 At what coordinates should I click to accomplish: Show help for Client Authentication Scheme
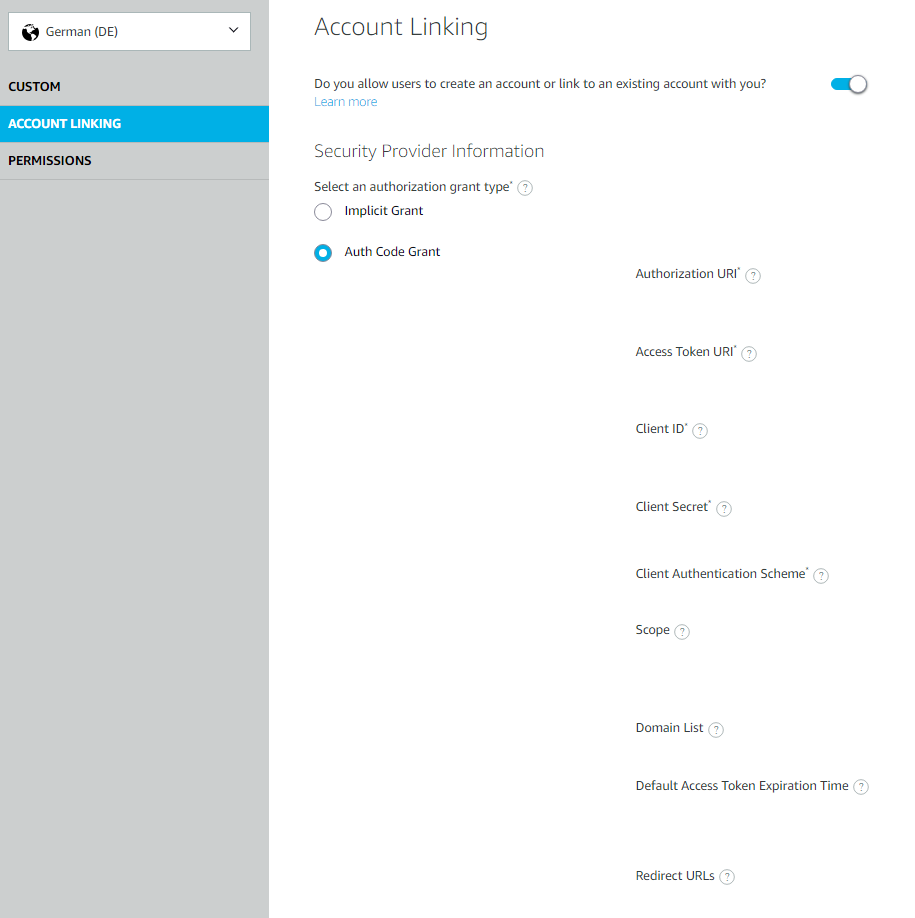pyautogui.click(x=821, y=576)
